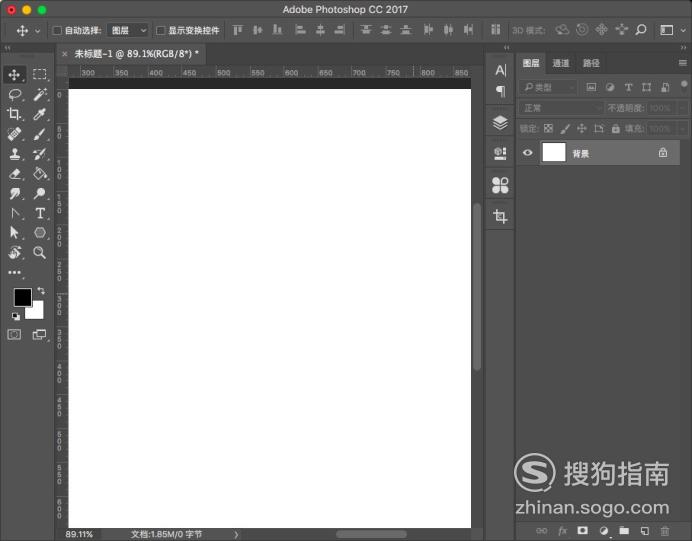Switch to the 路径 tab
The height and width of the screenshot is (541, 692).
(x=591, y=63)
